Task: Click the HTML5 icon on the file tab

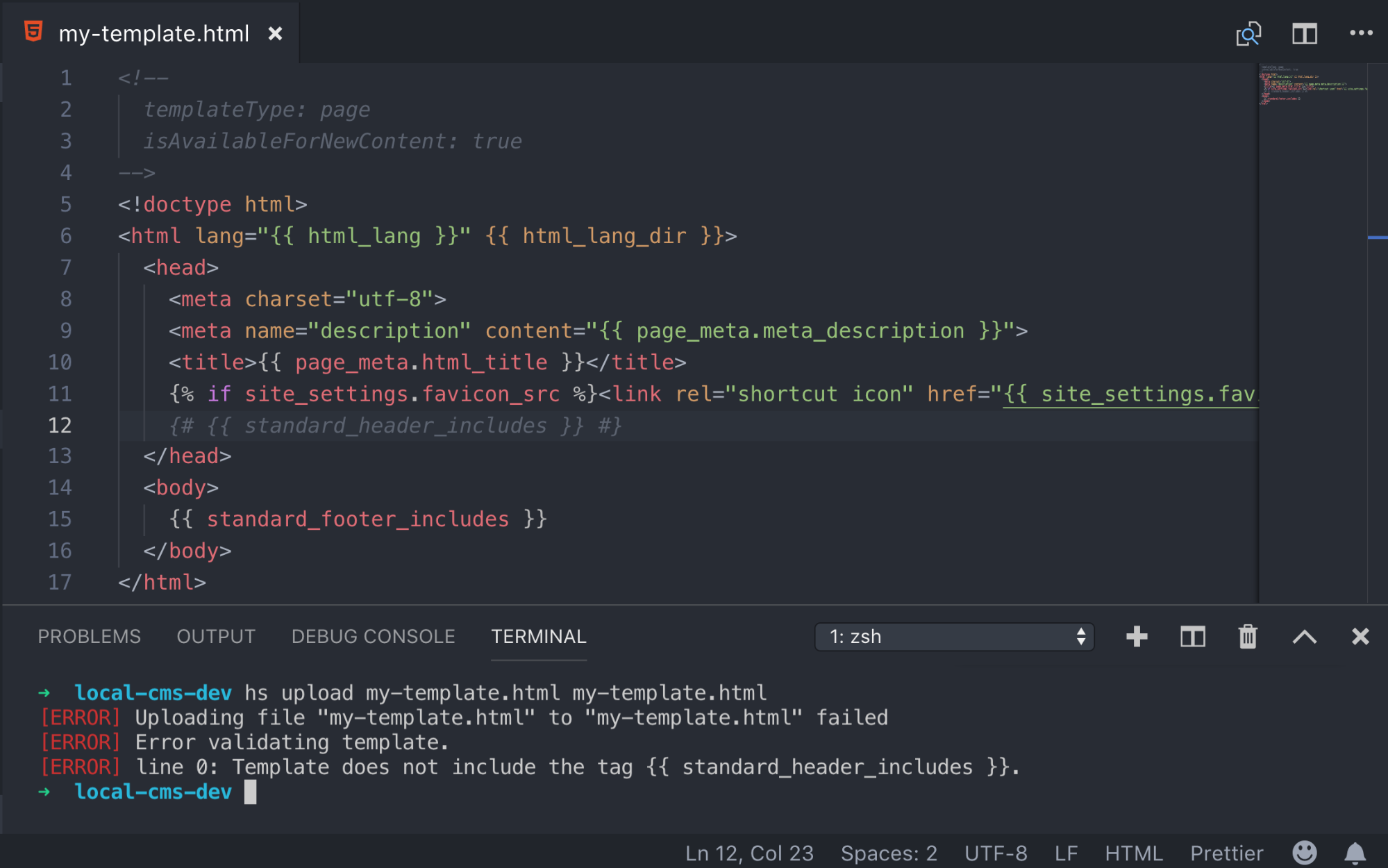Action: coord(34,31)
